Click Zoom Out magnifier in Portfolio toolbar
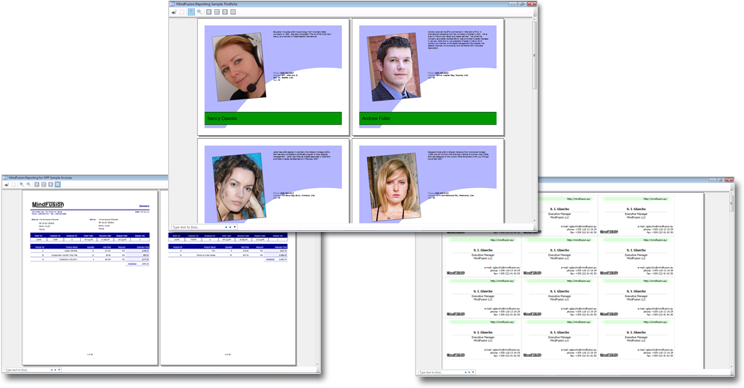This screenshot has width=744, height=388. pyautogui.click(x=199, y=12)
